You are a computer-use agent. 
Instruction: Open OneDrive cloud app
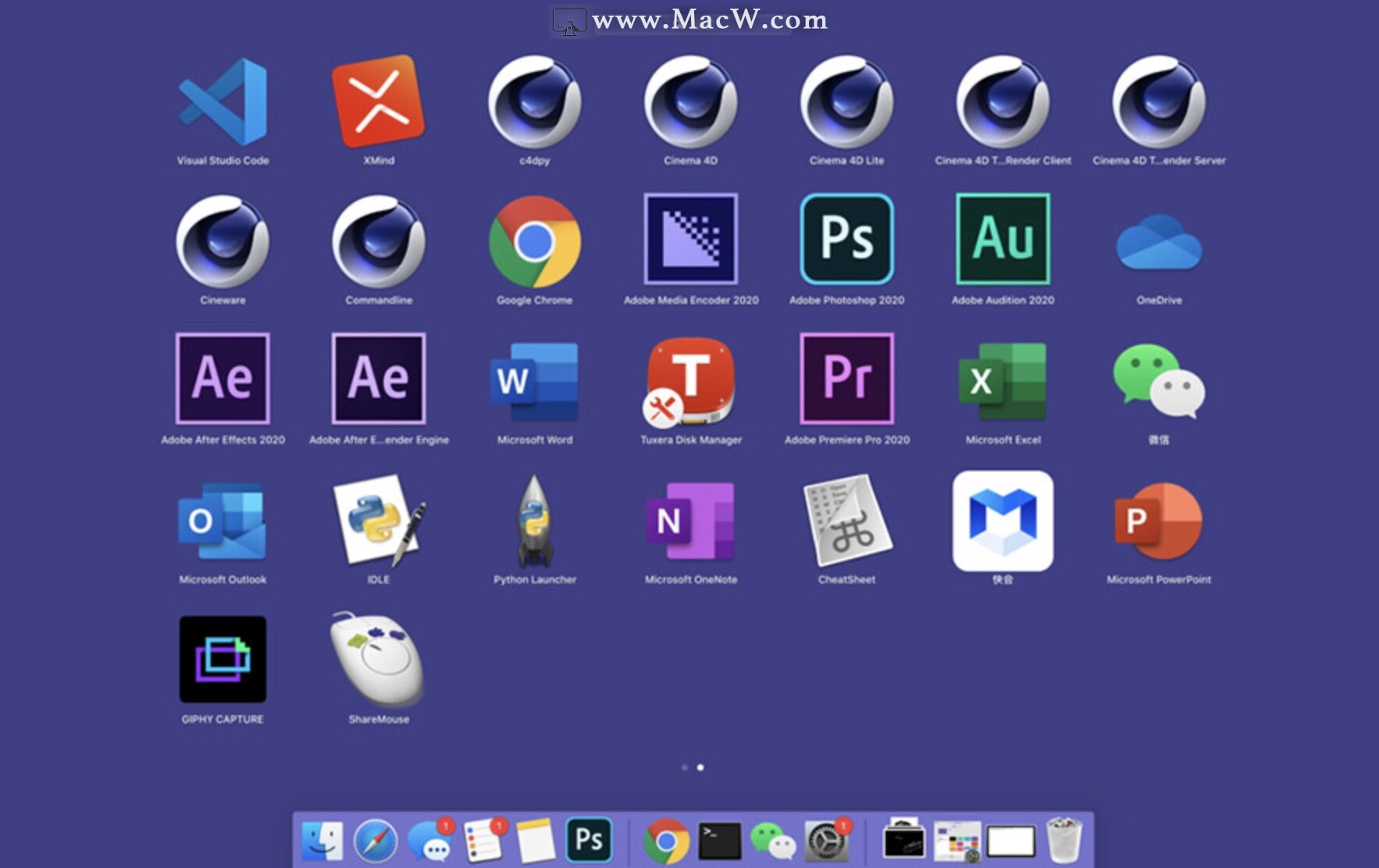1159,243
